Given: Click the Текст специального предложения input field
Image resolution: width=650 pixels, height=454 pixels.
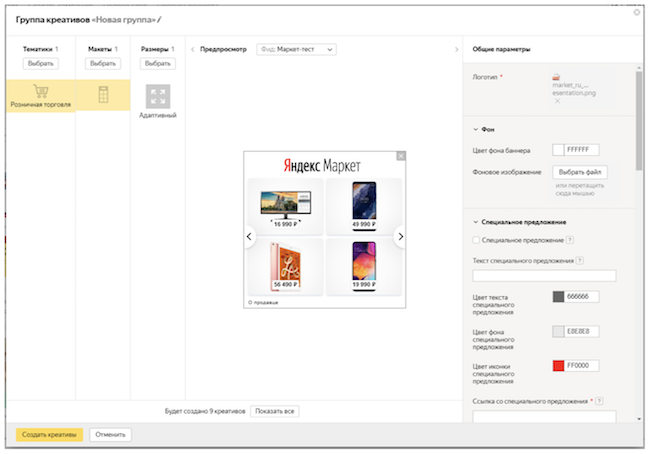Looking at the screenshot, I should tap(544, 276).
